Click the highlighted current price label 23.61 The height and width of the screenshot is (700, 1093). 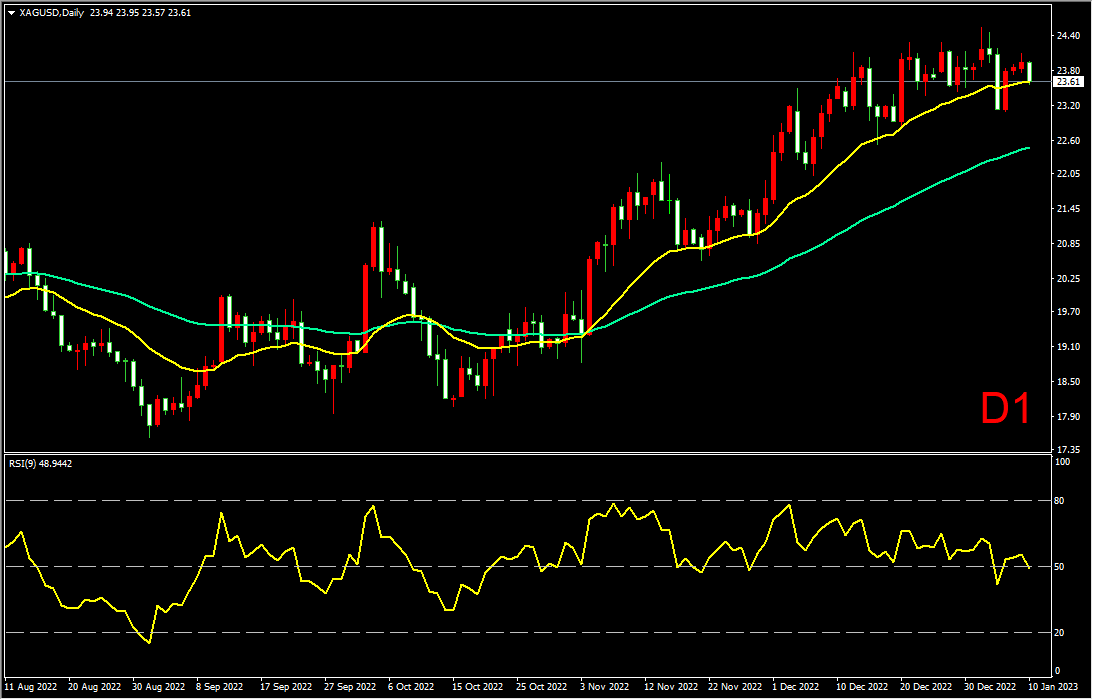click(1069, 82)
